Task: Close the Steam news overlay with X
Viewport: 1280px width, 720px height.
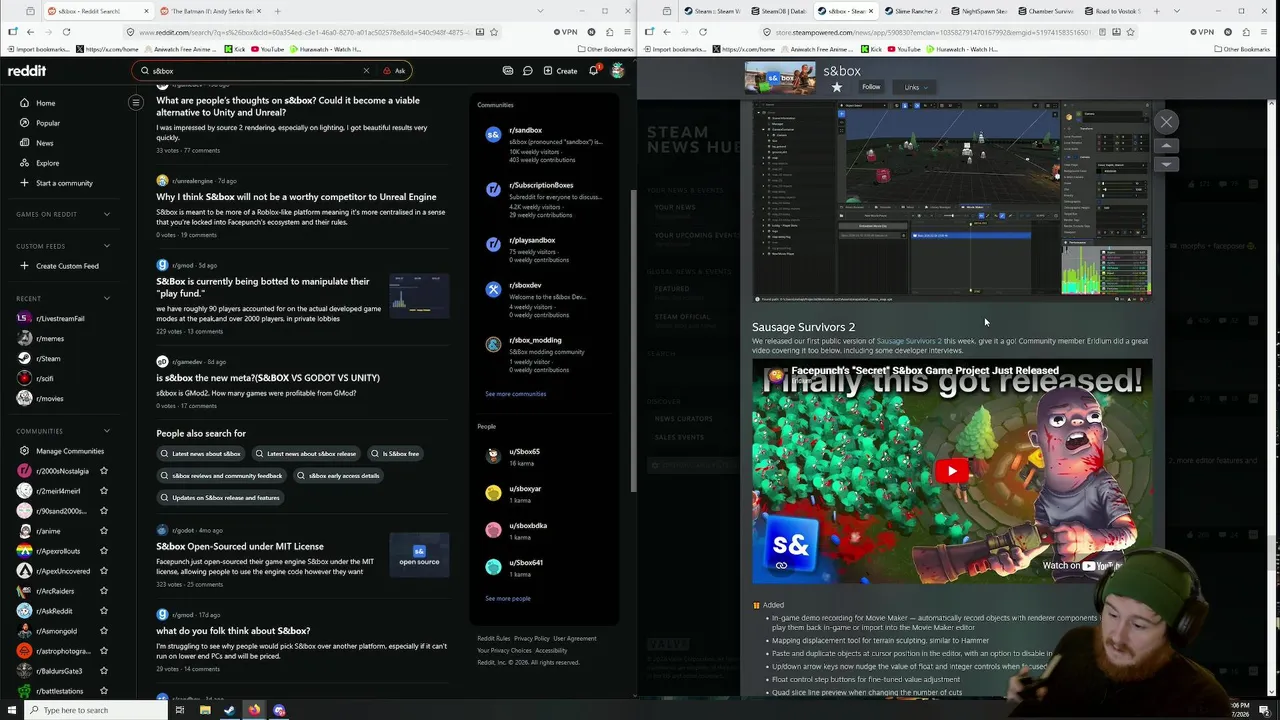Action: pos(1166,122)
